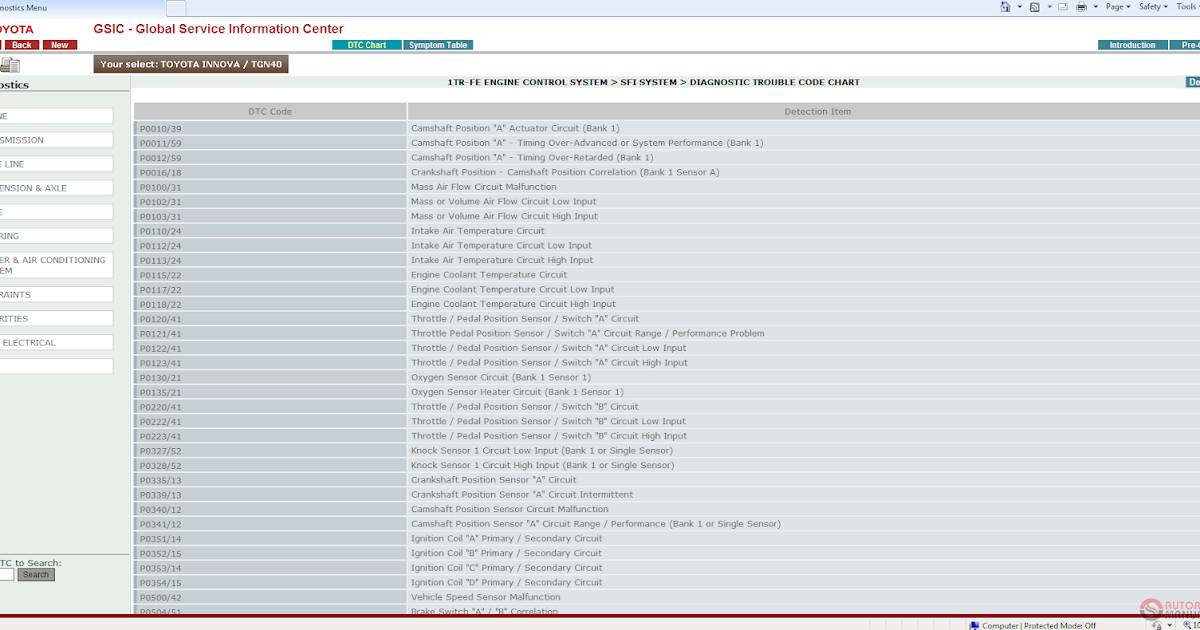Open DTC code P0011/59
This screenshot has width=1200, height=630.
pyautogui.click(x=161, y=143)
